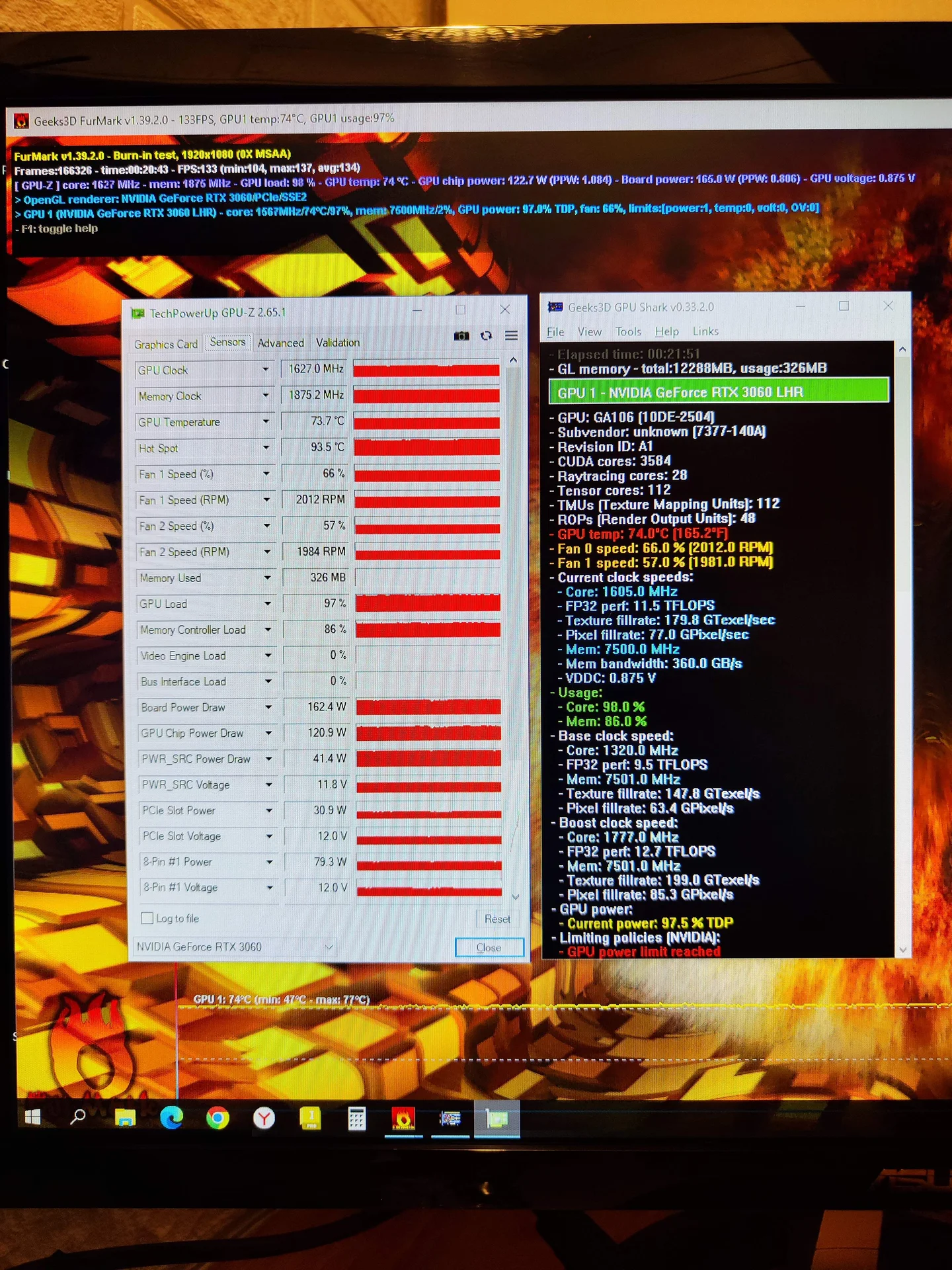Launch Google Chrome from taskbar
The image size is (952, 1270).
[218, 1119]
